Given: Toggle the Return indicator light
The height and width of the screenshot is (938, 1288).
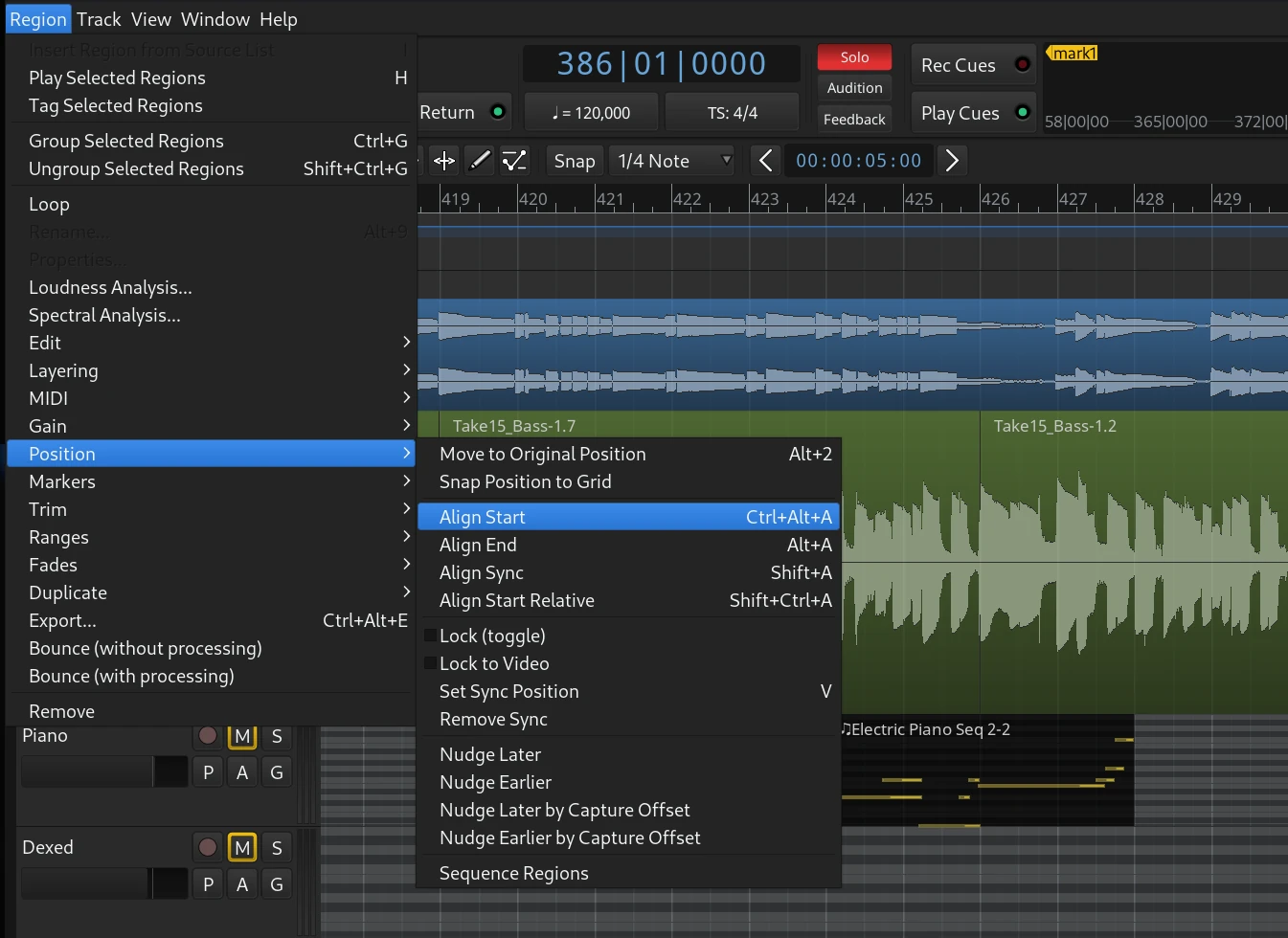Looking at the screenshot, I should pyautogui.click(x=498, y=112).
